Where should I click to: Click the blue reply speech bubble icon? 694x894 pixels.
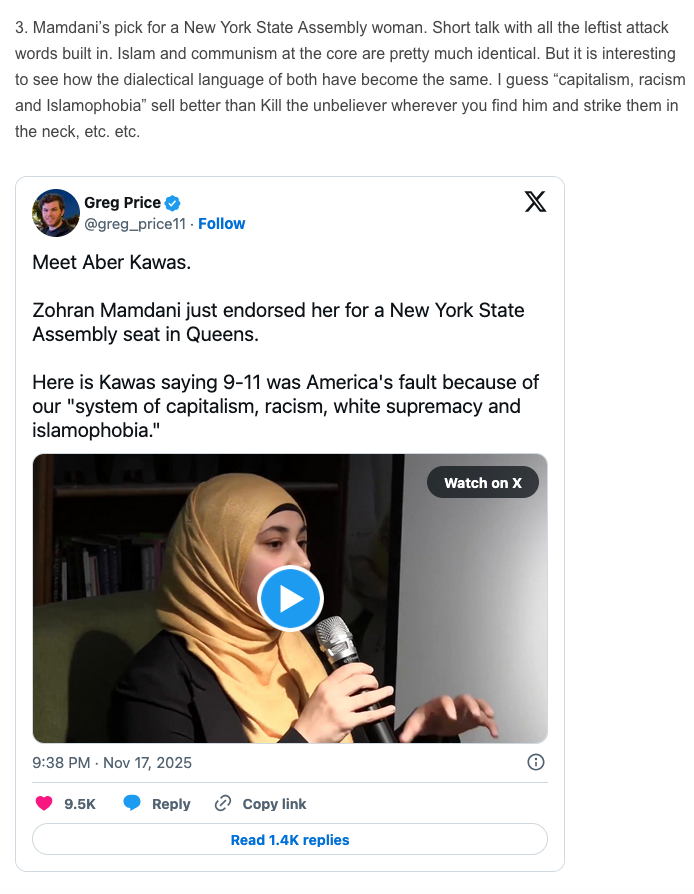[x=132, y=803]
